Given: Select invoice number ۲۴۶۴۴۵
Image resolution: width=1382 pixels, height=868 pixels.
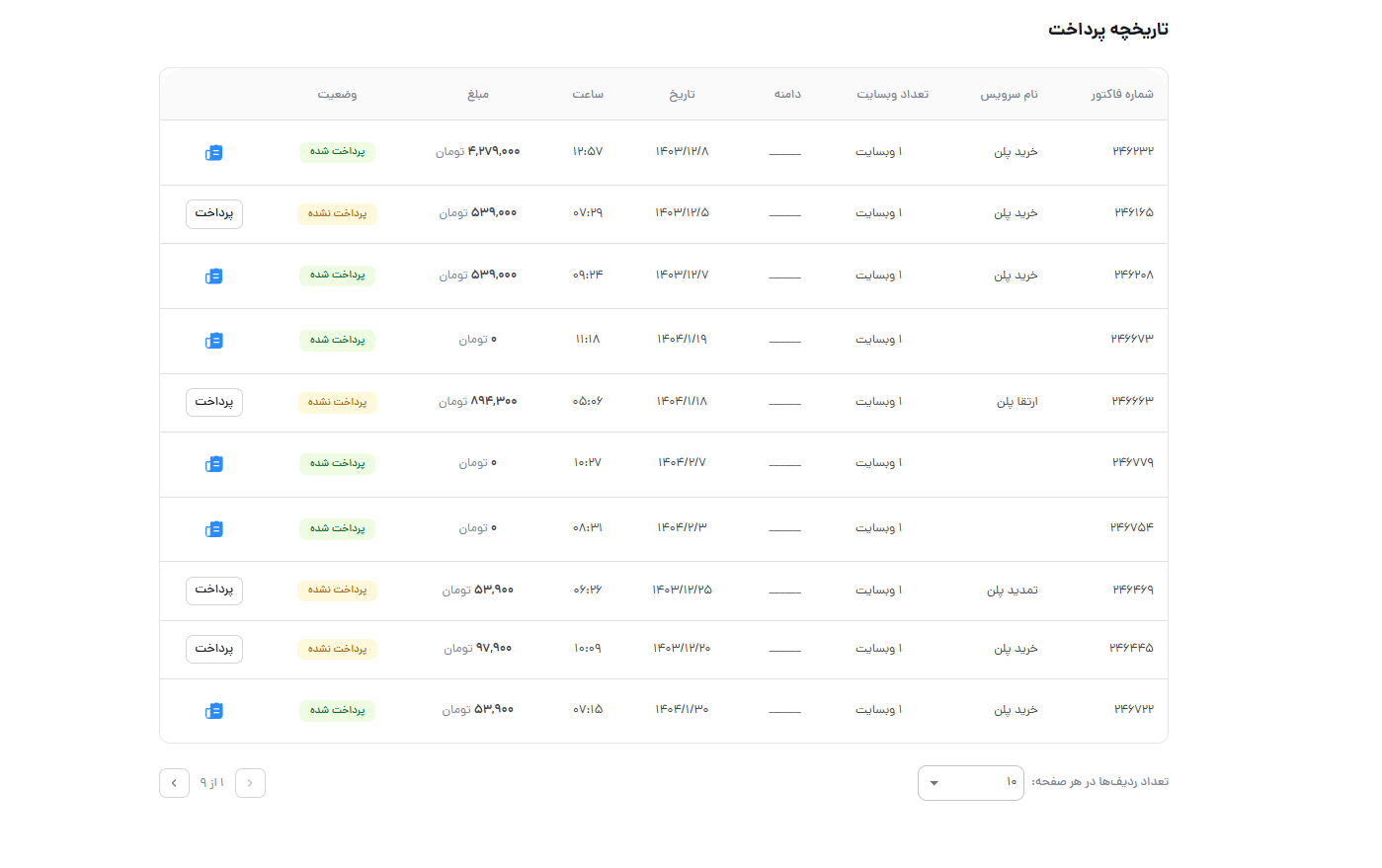Looking at the screenshot, I should point(1131,648).
